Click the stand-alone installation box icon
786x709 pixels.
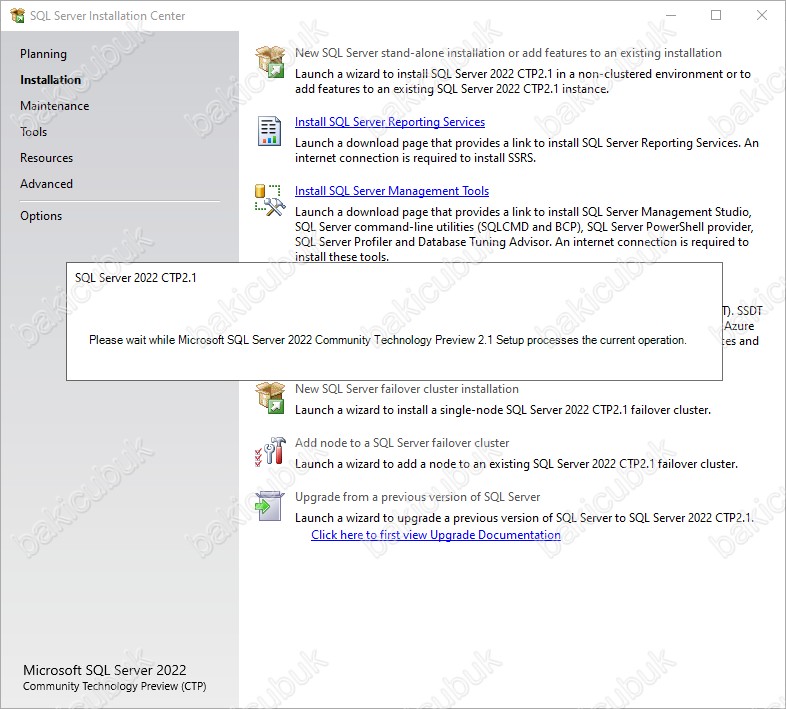click(270, 62)
